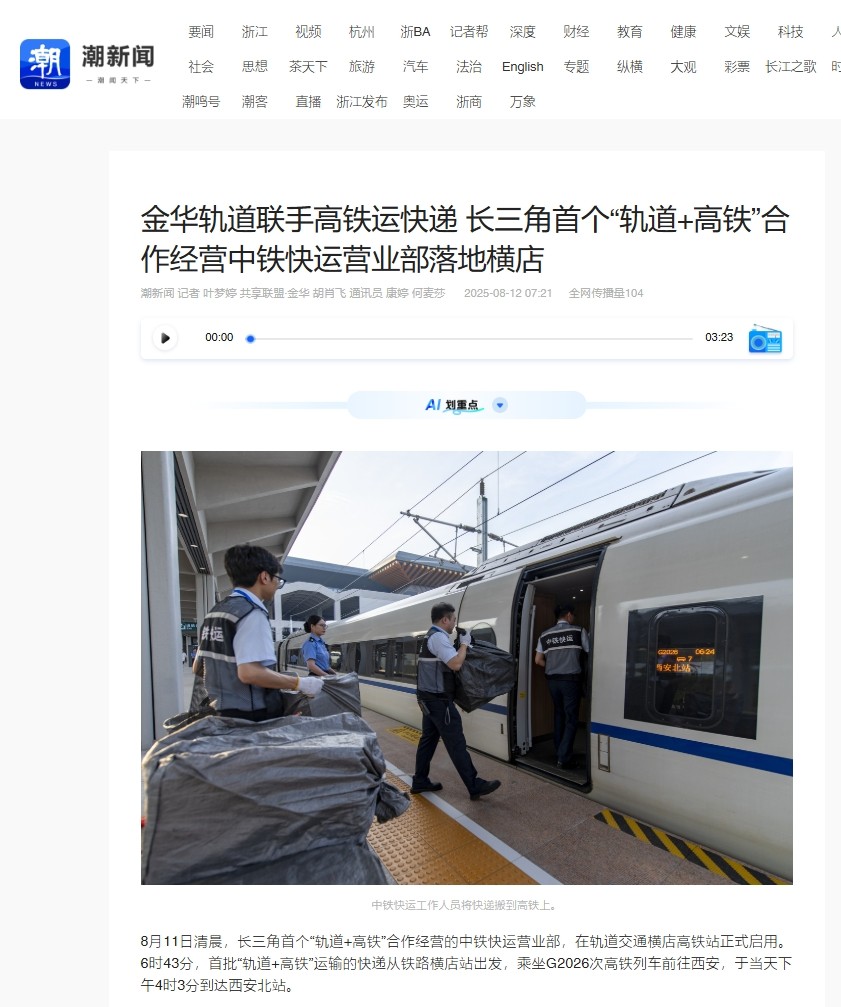Expand the AI 划重点 dropdown arrow
This screenshot has width=841, height=1007.
(x=499, y=405)
